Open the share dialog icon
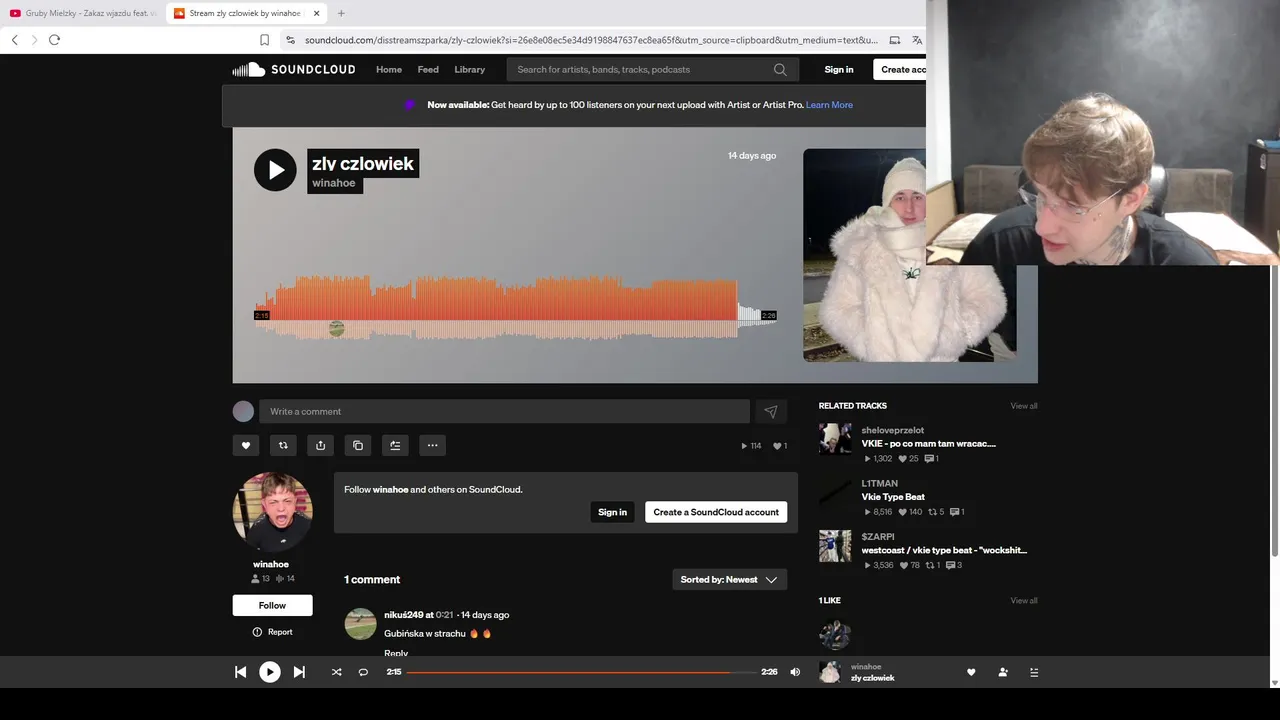The width and height of the screenshot is (1280, 720). [320, 445]
